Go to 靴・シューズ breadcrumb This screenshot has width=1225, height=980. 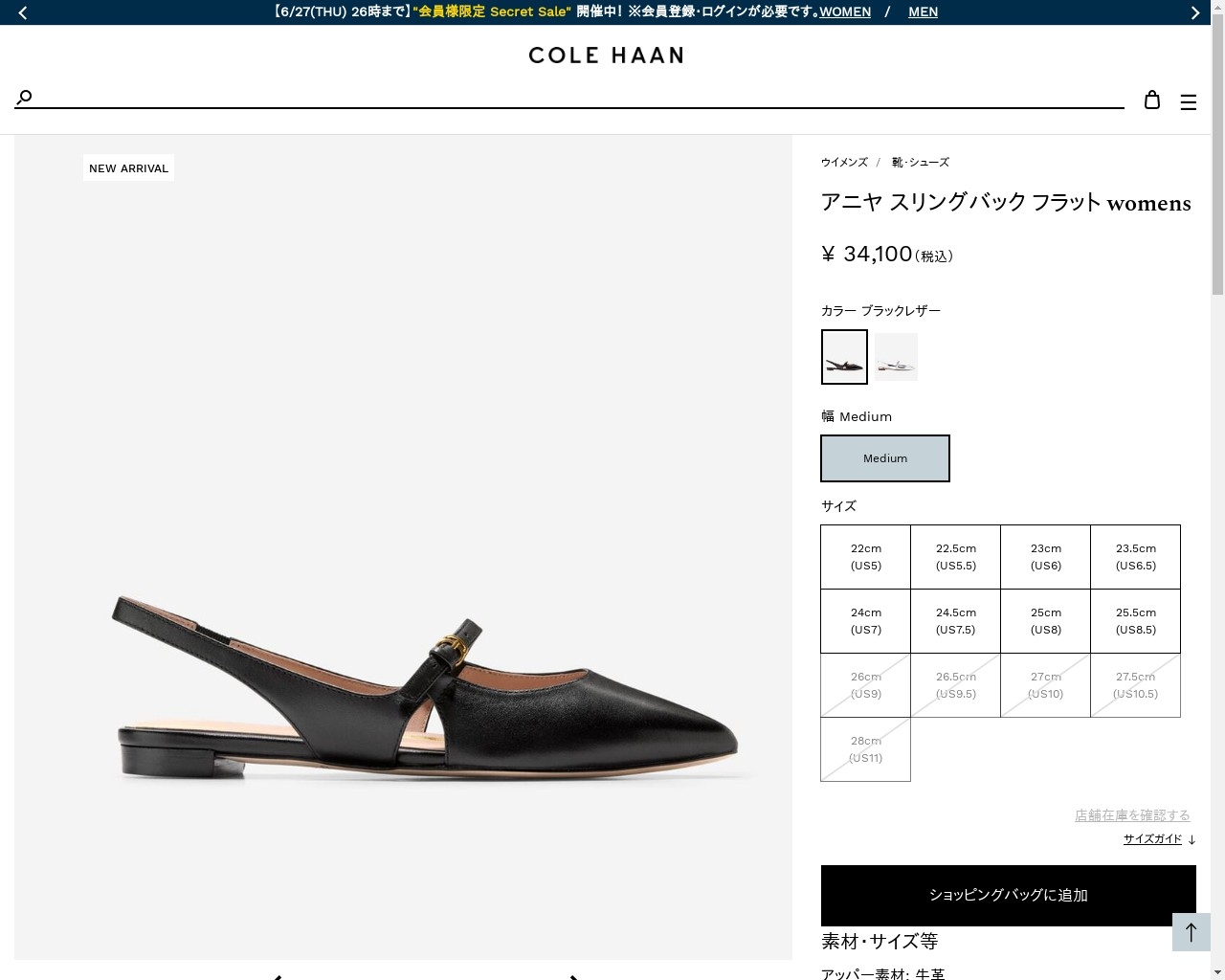tap(921, 163)
